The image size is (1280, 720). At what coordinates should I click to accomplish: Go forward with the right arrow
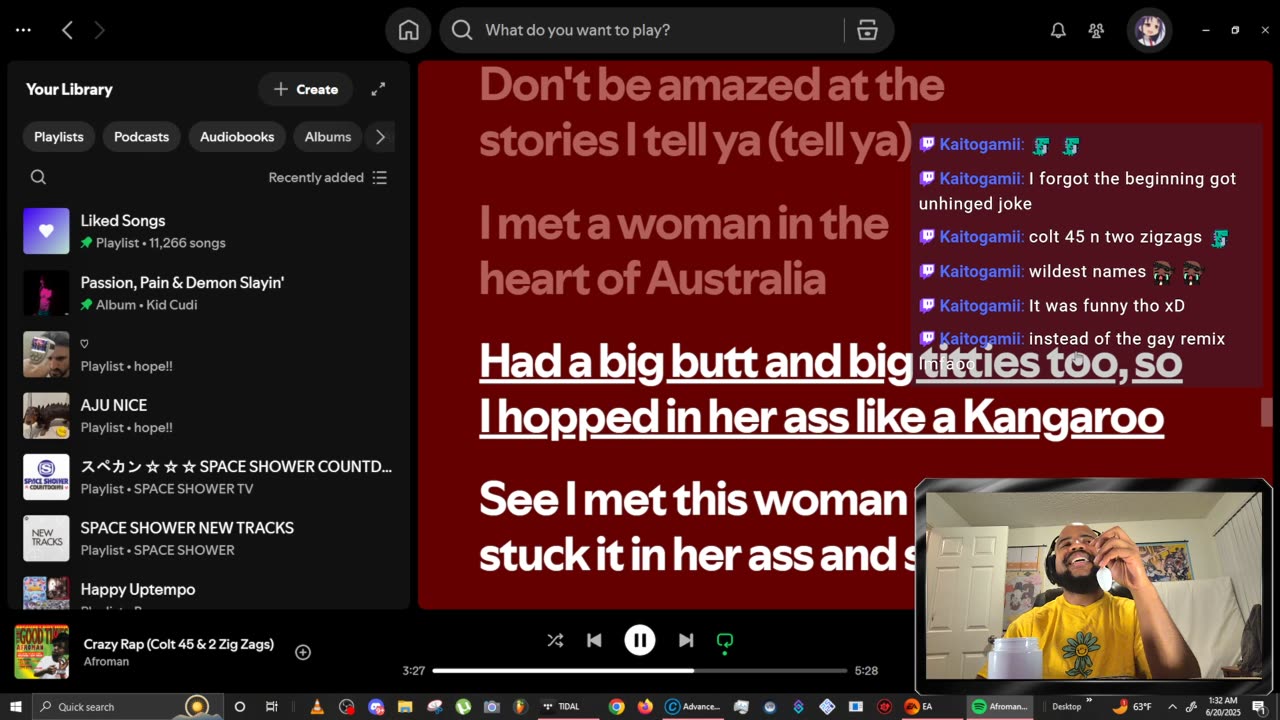pos(99,30)
